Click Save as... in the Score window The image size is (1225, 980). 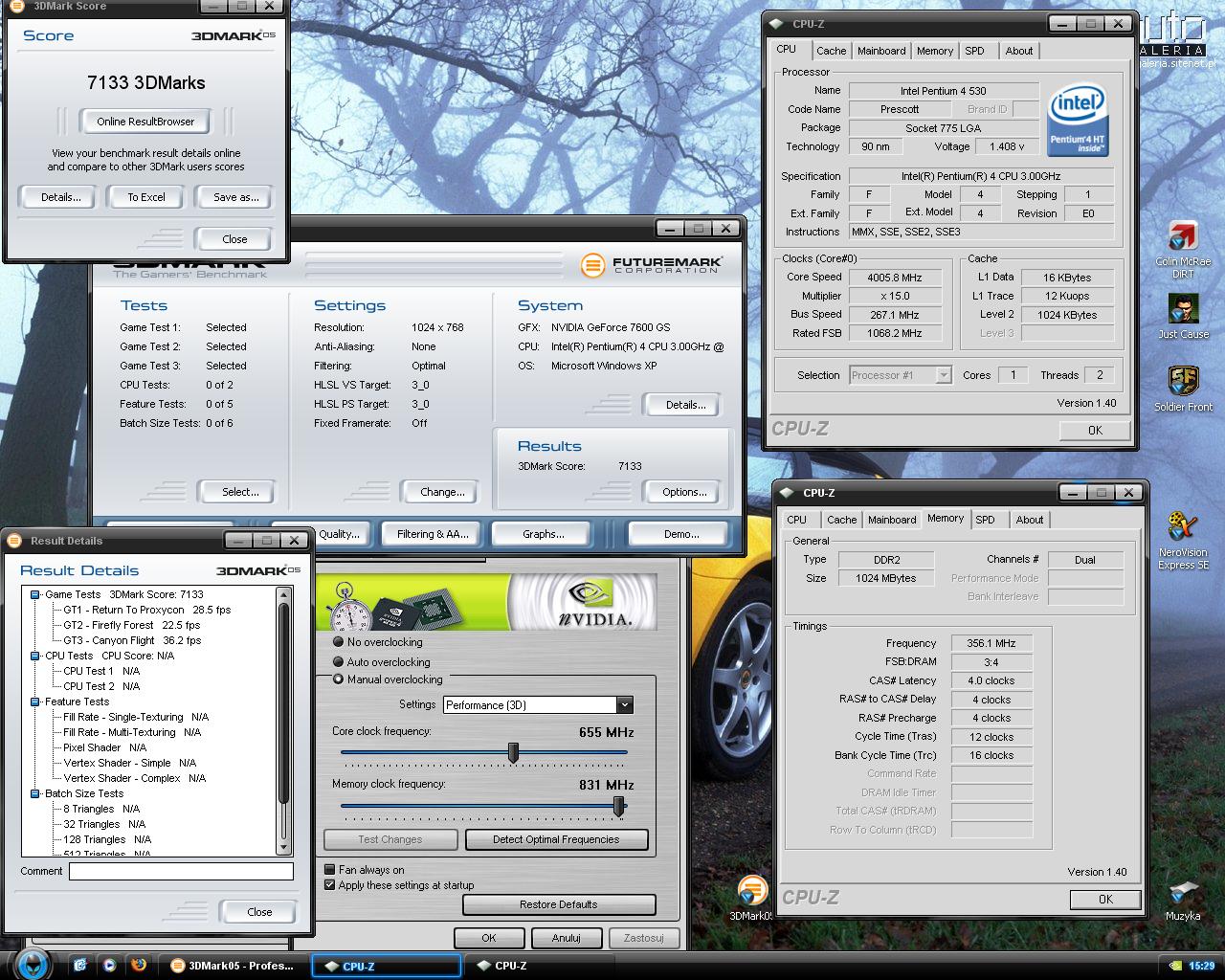coord(236,197)
